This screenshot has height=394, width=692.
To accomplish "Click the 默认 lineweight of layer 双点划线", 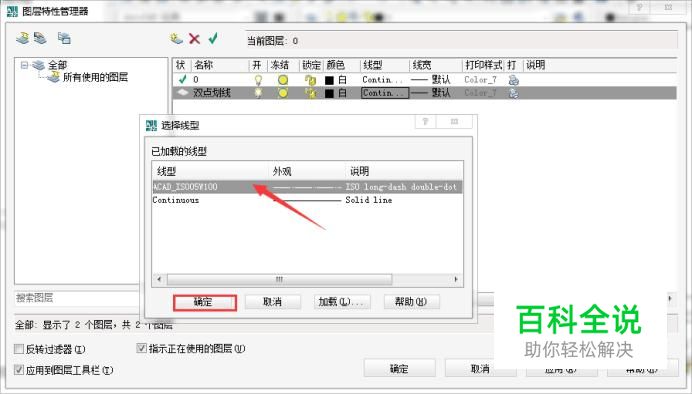I will pos(430,93).
